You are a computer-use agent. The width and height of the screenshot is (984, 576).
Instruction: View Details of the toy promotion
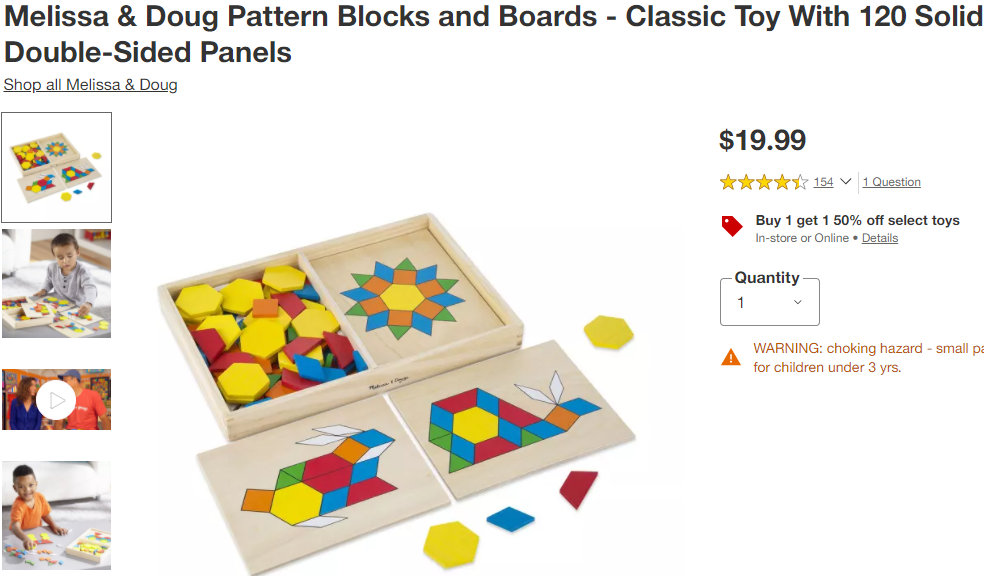(x=880, y=238)
